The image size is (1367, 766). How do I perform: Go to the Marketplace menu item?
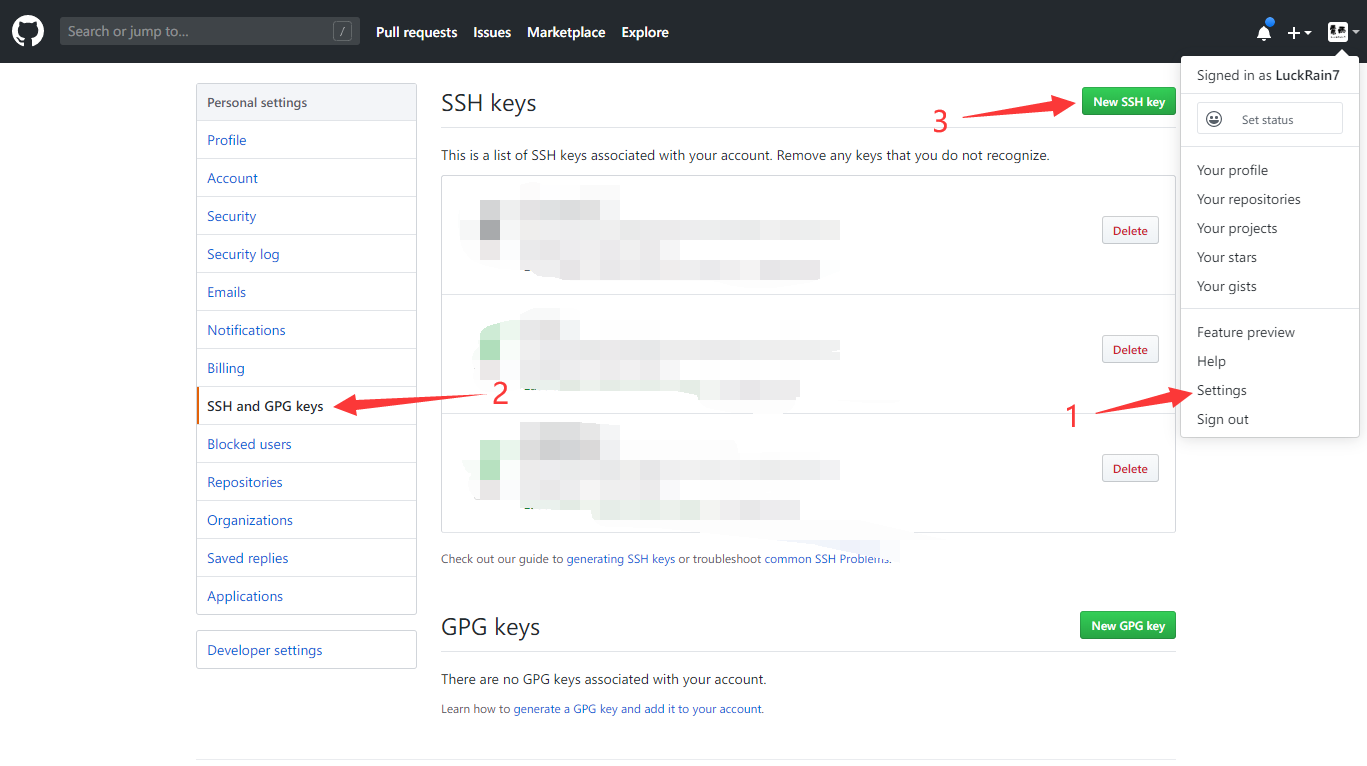coord(565,31)
